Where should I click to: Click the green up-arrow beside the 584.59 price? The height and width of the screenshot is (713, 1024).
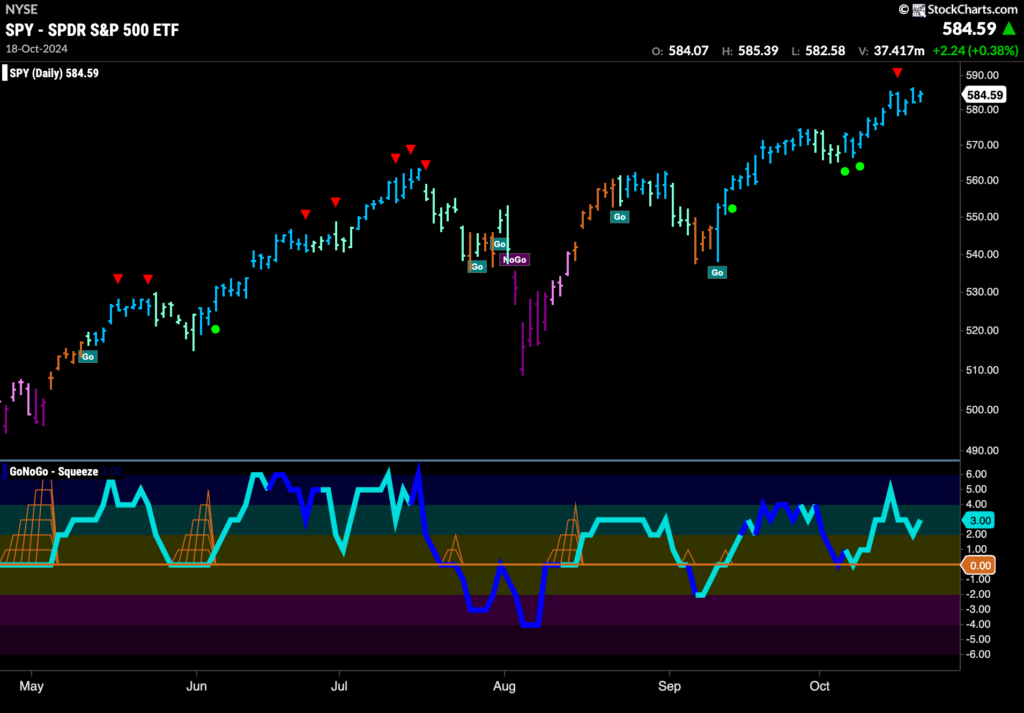pos(1010,29)
